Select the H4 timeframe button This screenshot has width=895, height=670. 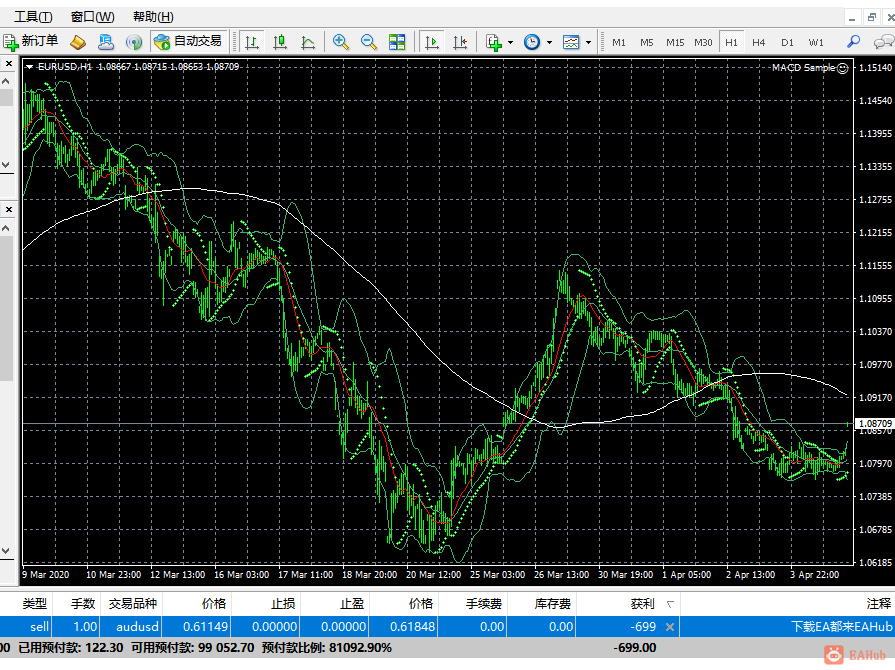coord(759,42)
